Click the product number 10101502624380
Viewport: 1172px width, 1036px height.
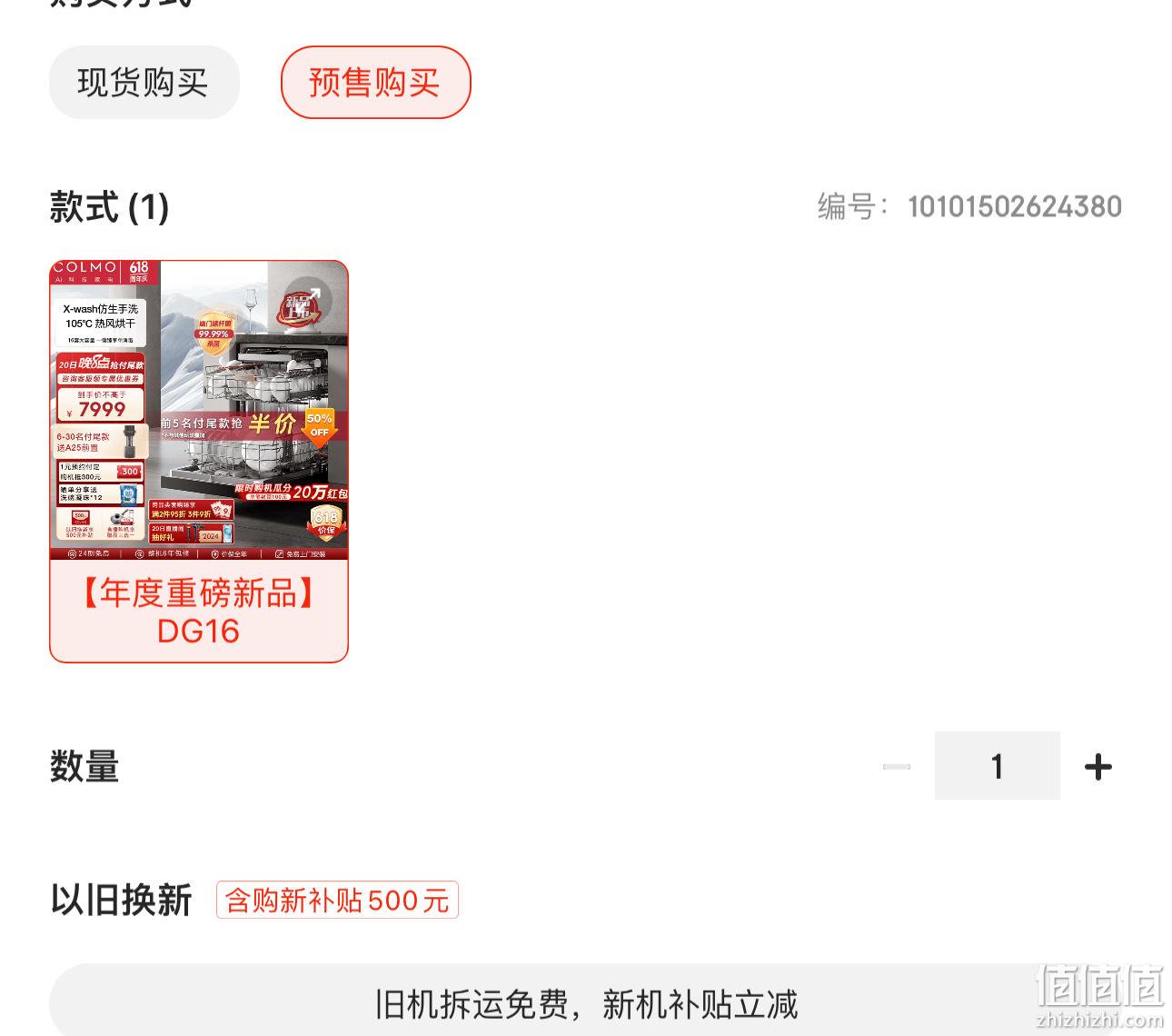tap(1014, 207)
